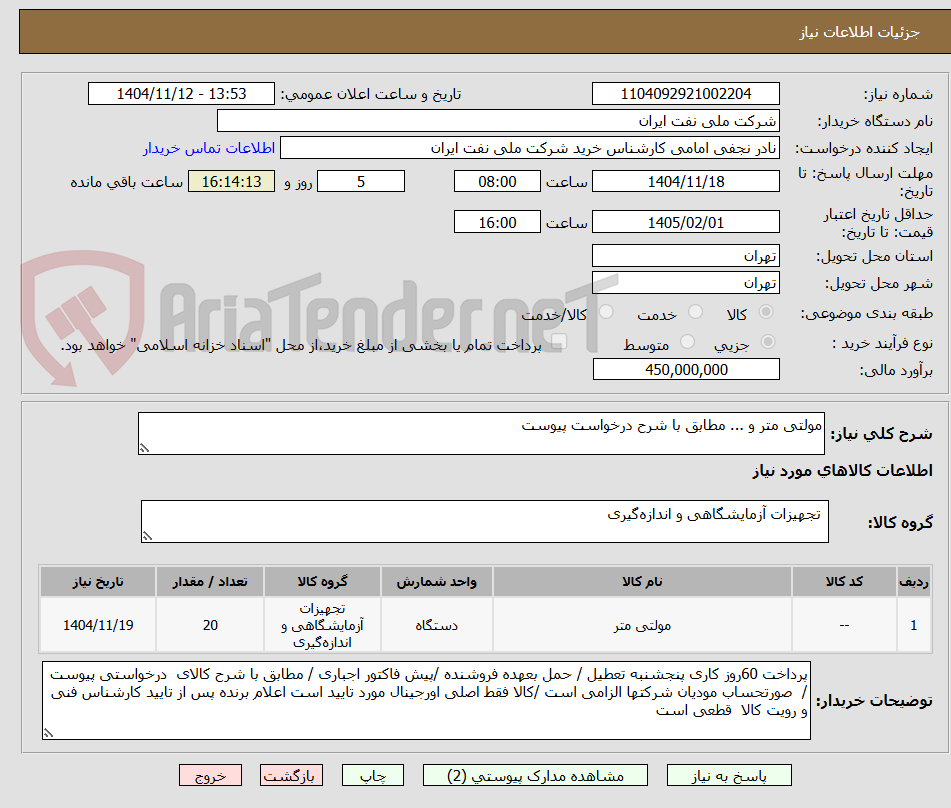951x808 pixels.
Task: Select the 'خدمت' radio button
Action: [695, 312]
